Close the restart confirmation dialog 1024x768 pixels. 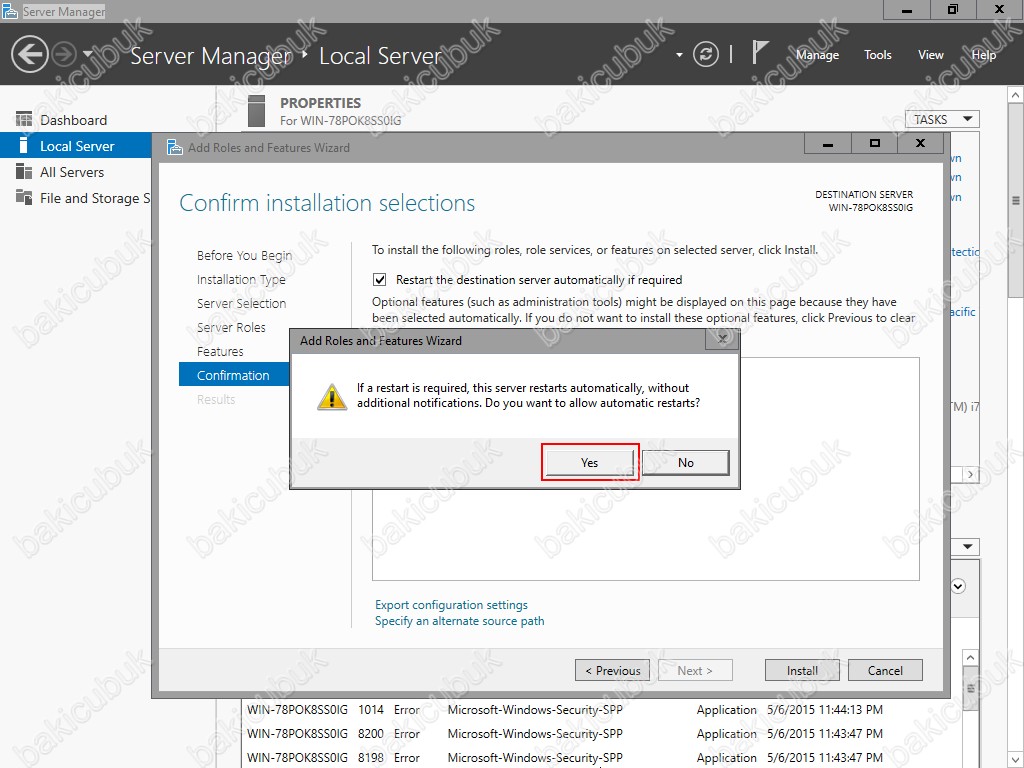722,339
